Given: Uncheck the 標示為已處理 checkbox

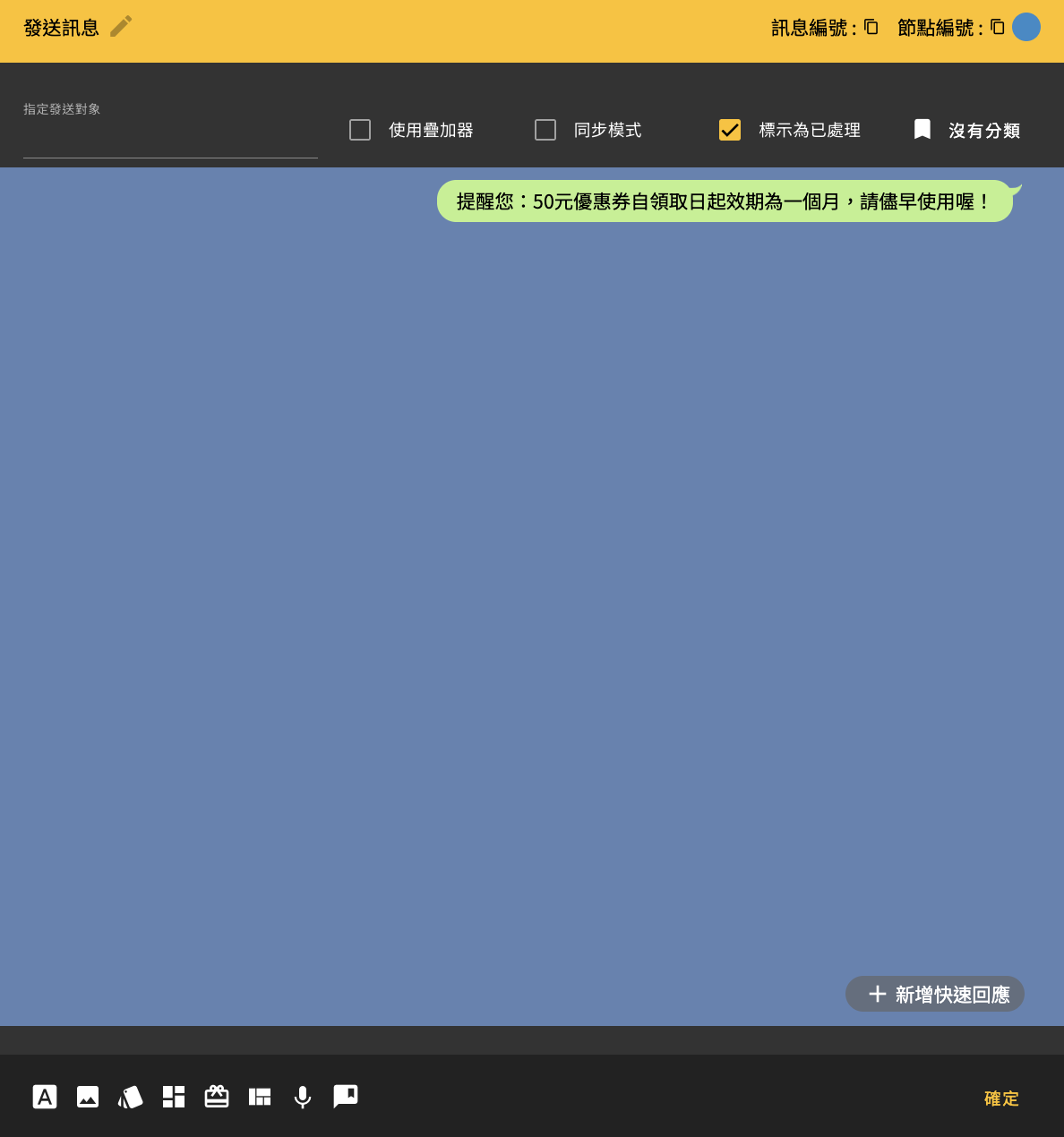Looking at the screenshot, I should pos(730,130).
